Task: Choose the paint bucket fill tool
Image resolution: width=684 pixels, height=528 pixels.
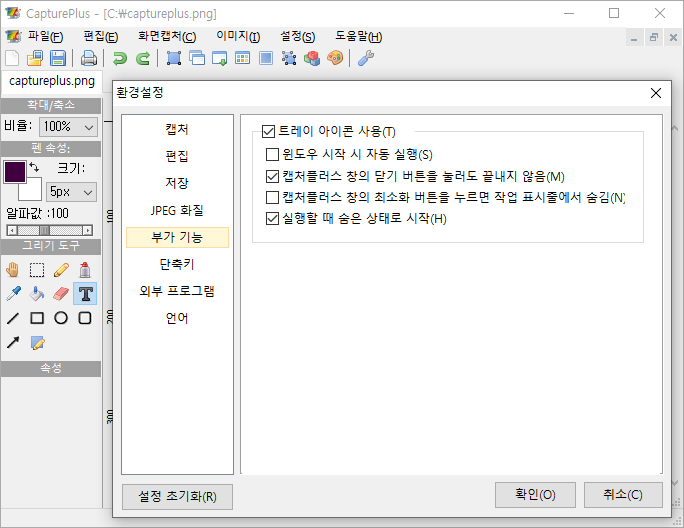Action: pyautogui.click(x=37, y=294)
